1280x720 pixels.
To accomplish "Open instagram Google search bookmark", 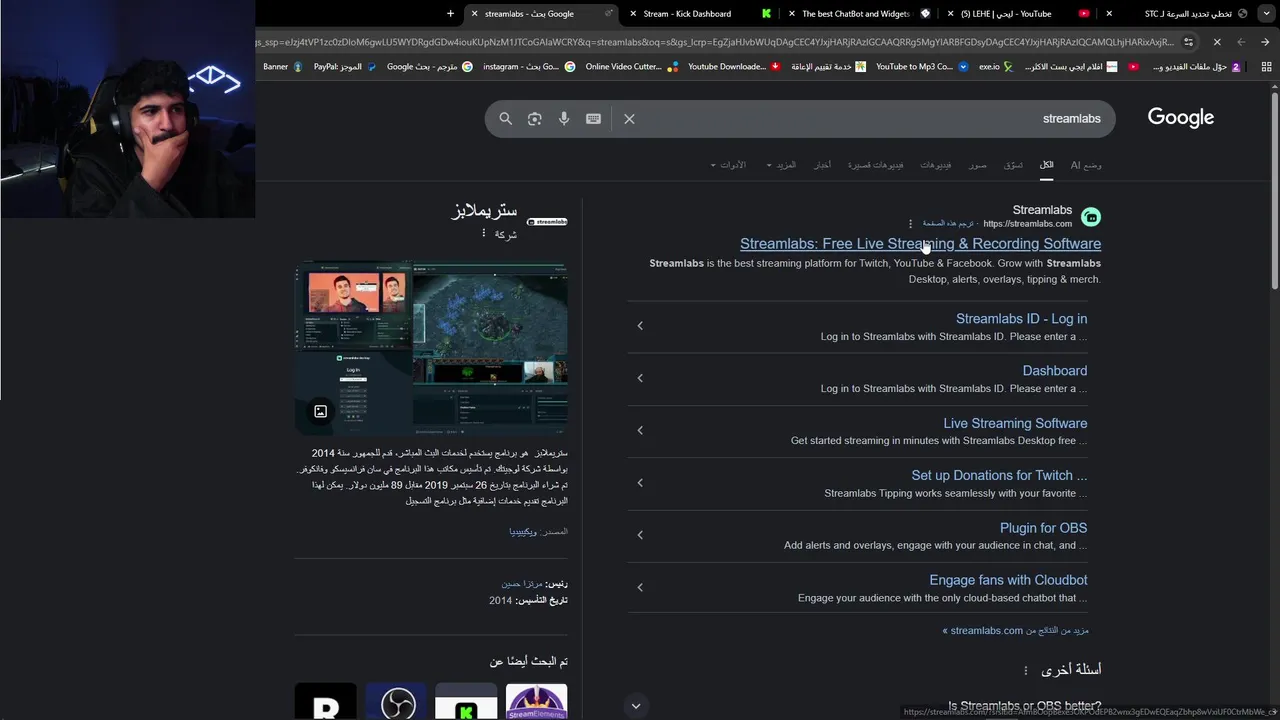I will coord(529,67).
